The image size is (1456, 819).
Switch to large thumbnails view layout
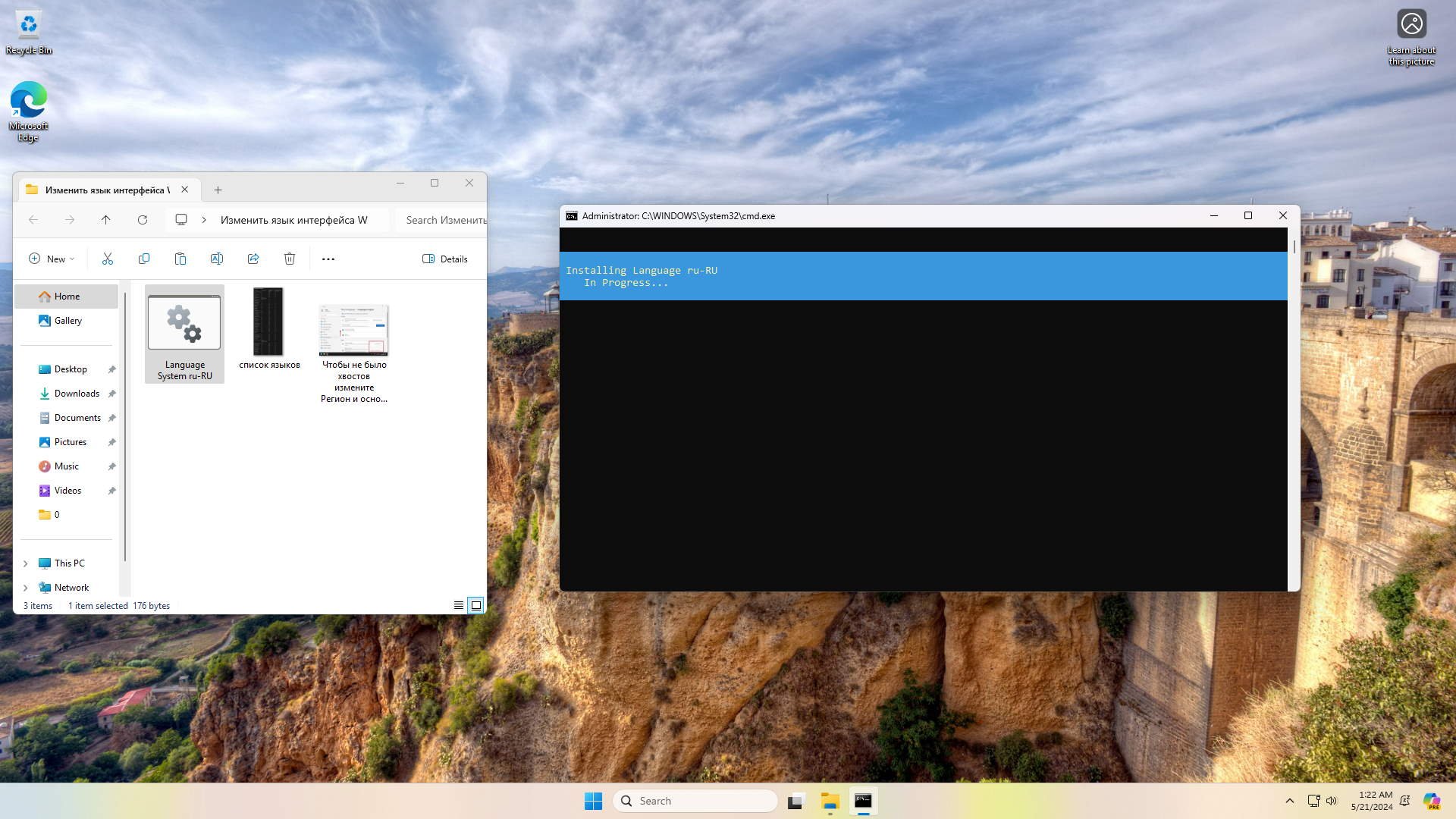[x=476, y=605]
